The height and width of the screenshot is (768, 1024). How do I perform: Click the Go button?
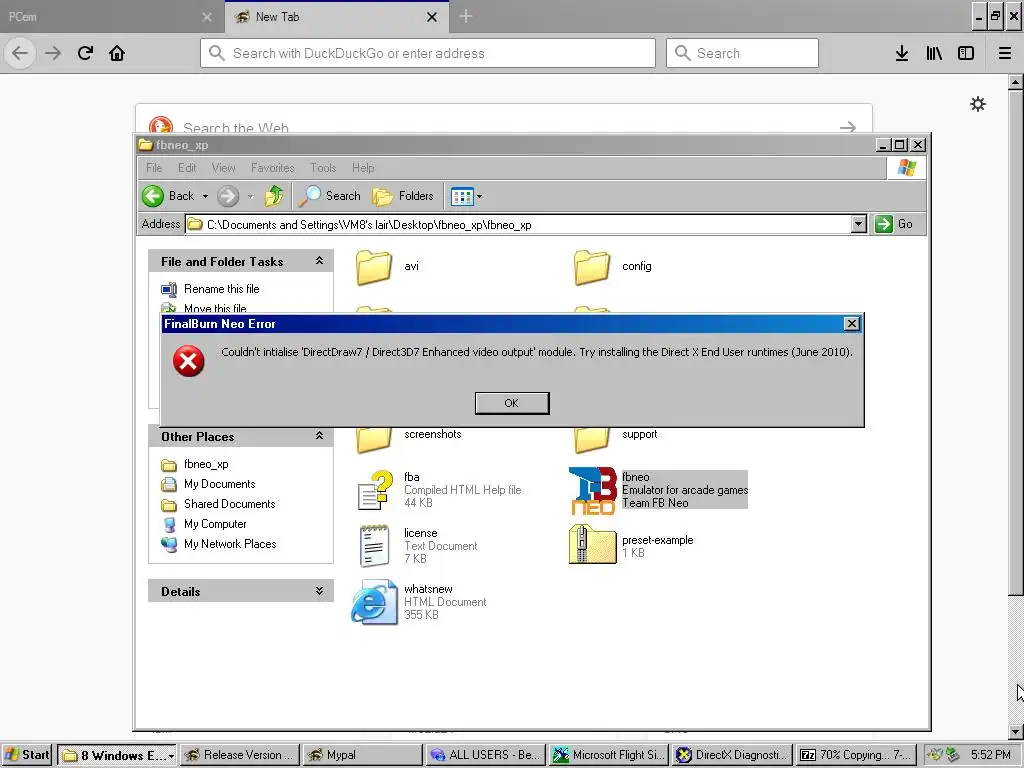(894, 224)
